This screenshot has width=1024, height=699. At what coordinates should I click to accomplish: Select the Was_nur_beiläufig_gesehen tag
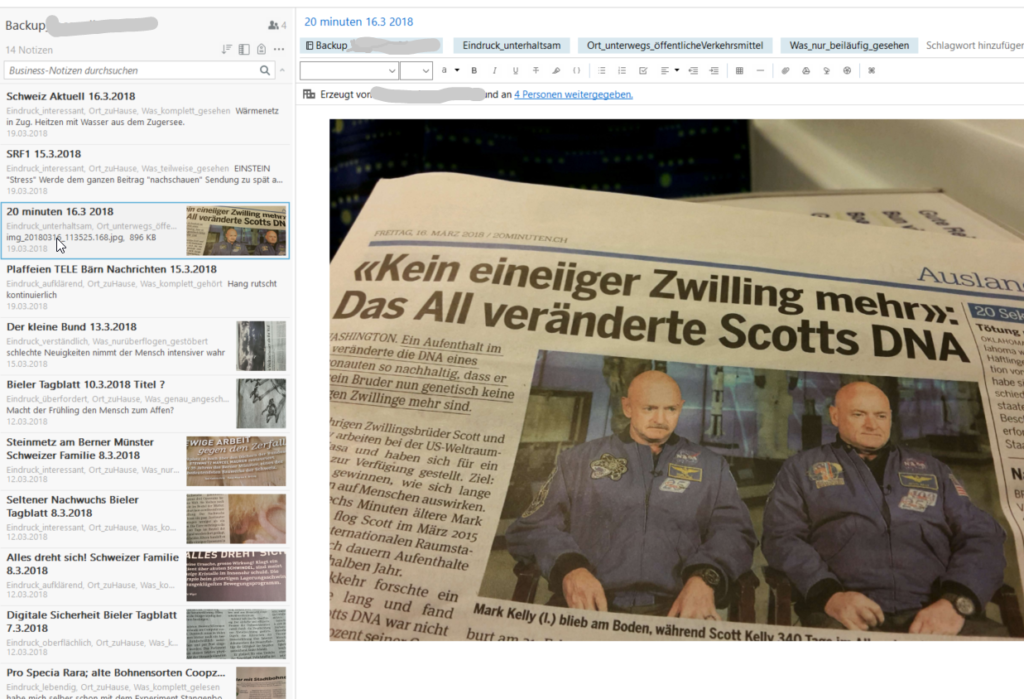tap(849, 45)
